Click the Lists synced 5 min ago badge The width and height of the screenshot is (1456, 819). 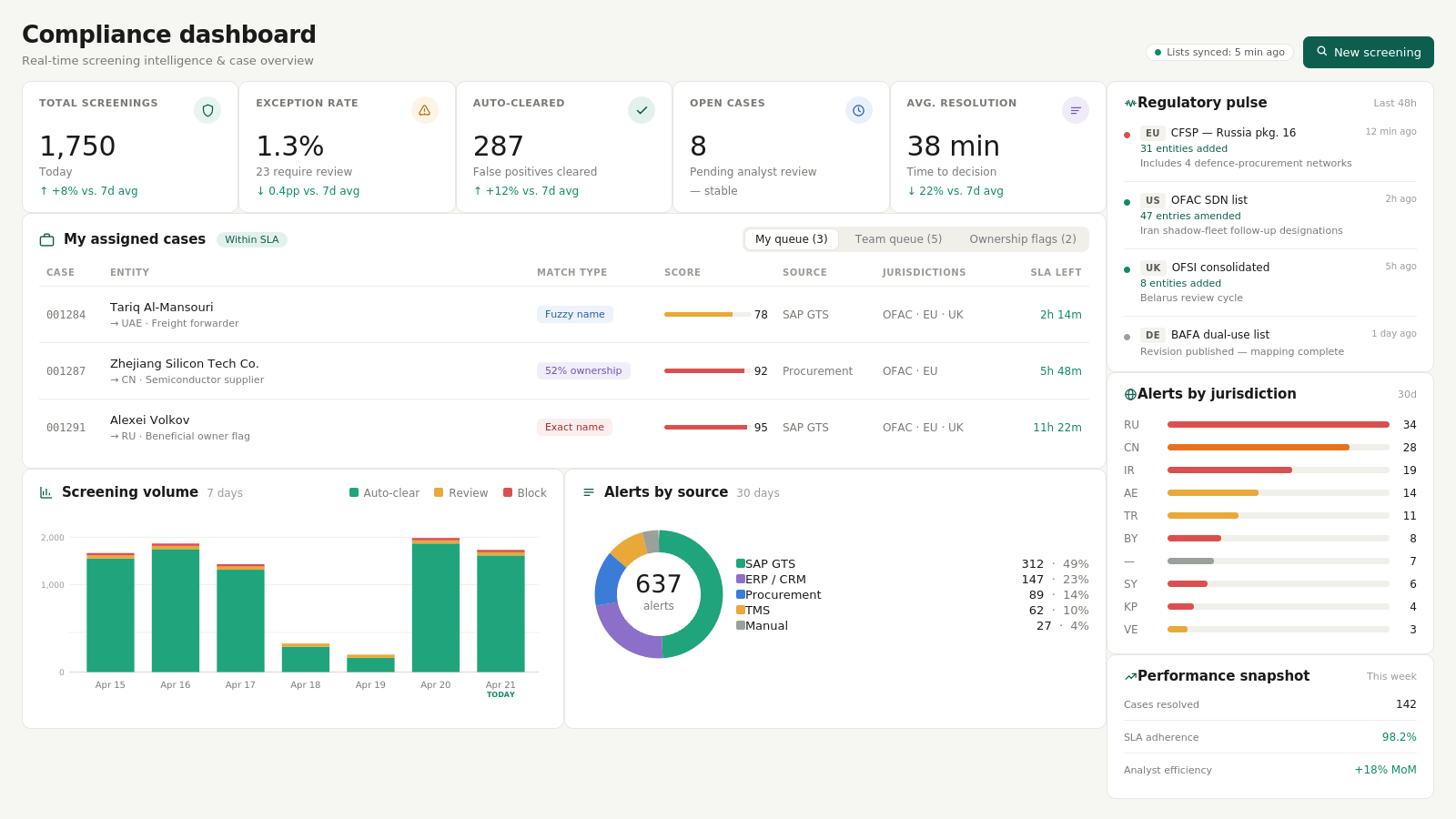[x=1219, y=53]
